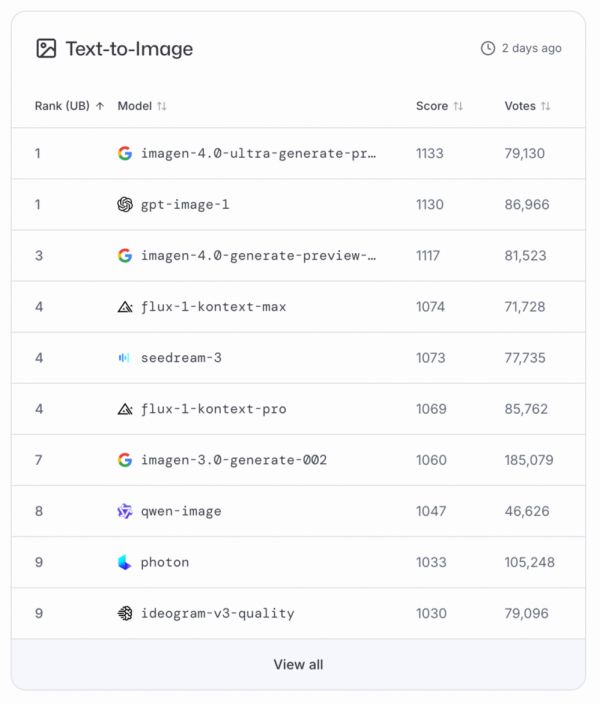Sort the leaderboard by Votes
Image resolution: width=600 pixels, height=703 pixels.
(x=545, y=106)
